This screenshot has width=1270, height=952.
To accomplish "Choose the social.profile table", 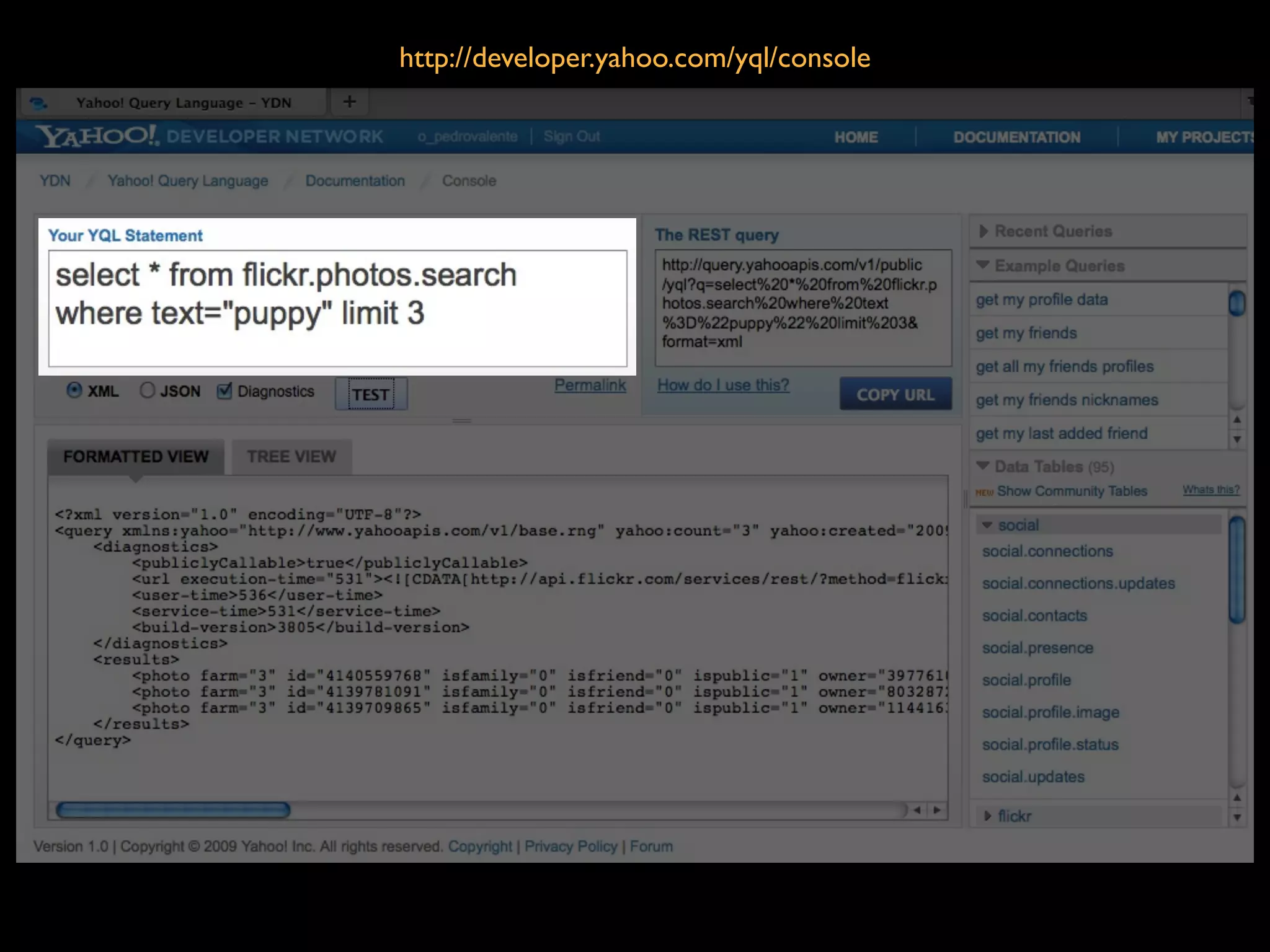I will 1026,680.
